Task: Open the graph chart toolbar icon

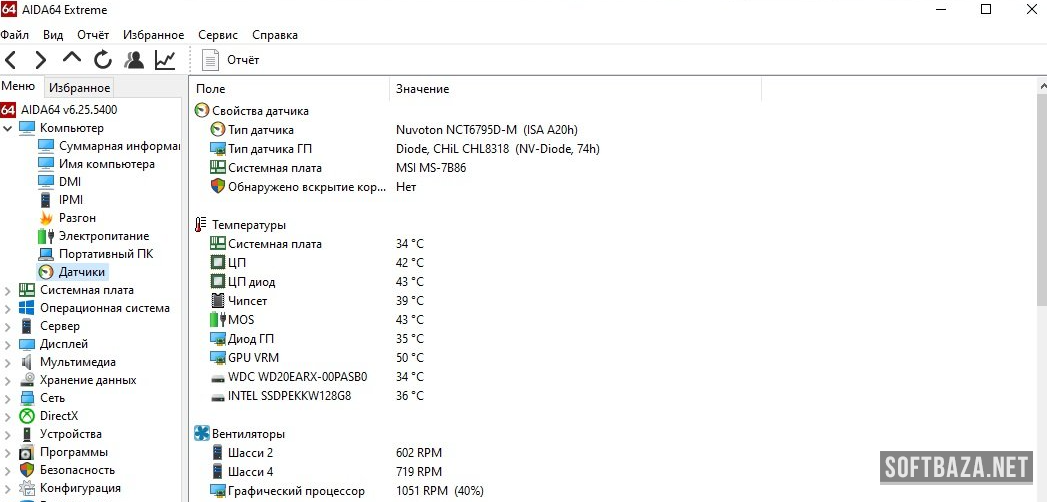Action: pyautogui.click(x=165, y=60)
